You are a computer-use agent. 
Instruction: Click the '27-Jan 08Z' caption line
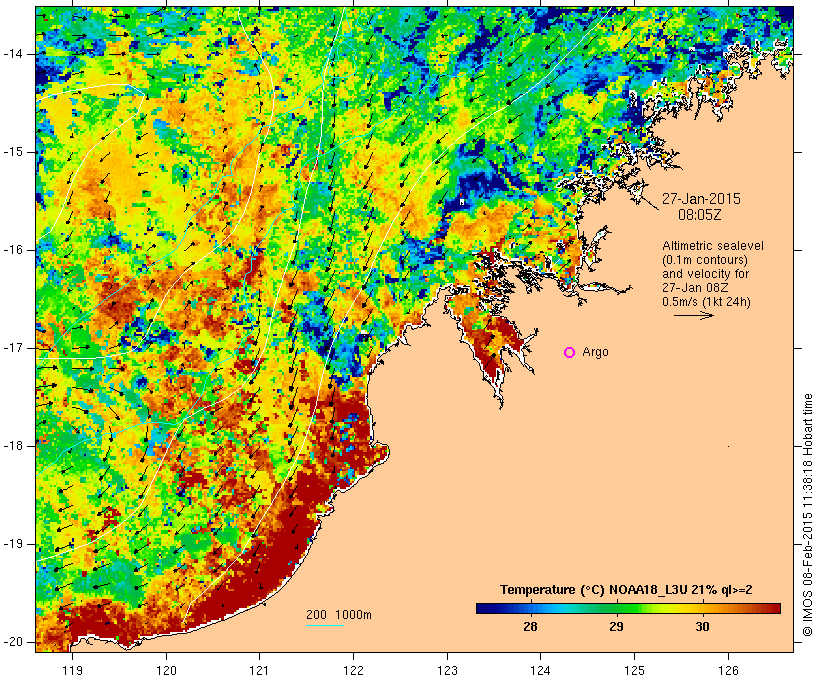[x=696, y=288]
